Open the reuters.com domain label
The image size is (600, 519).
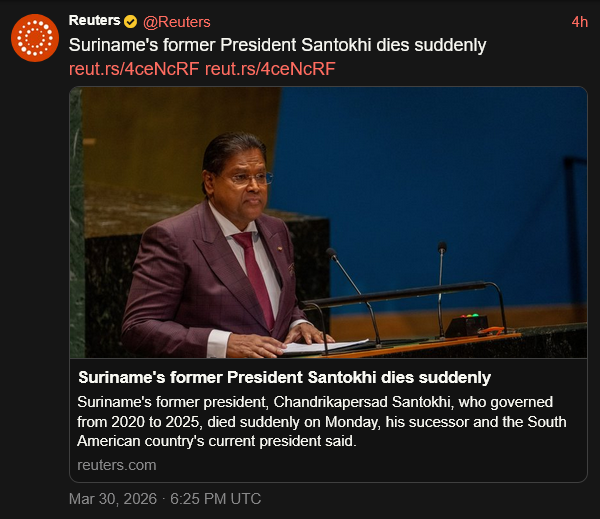tap(117, 465)
